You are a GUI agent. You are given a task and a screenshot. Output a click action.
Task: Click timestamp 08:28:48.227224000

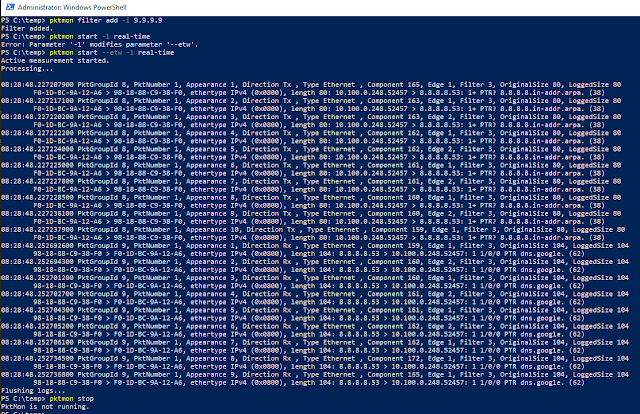(x=37, y=149)
